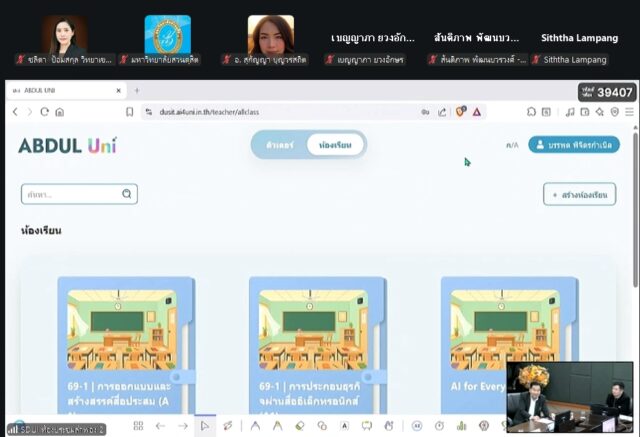The height and width of the screenshot is (437, 640).
Task: Select the hand drag tool
Action: coord(389,426)
